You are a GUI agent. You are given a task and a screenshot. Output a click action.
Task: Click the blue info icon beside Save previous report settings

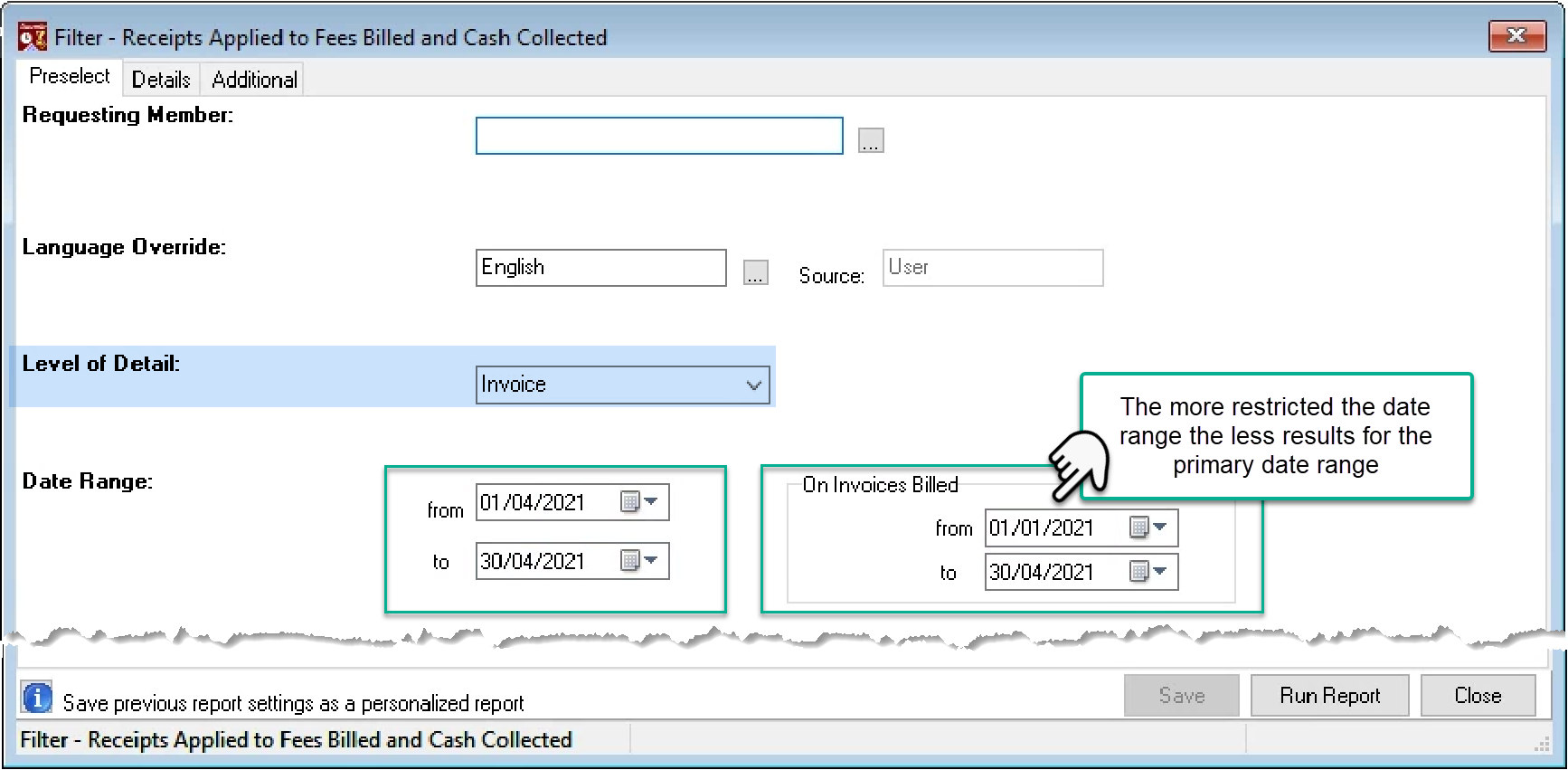37,698
